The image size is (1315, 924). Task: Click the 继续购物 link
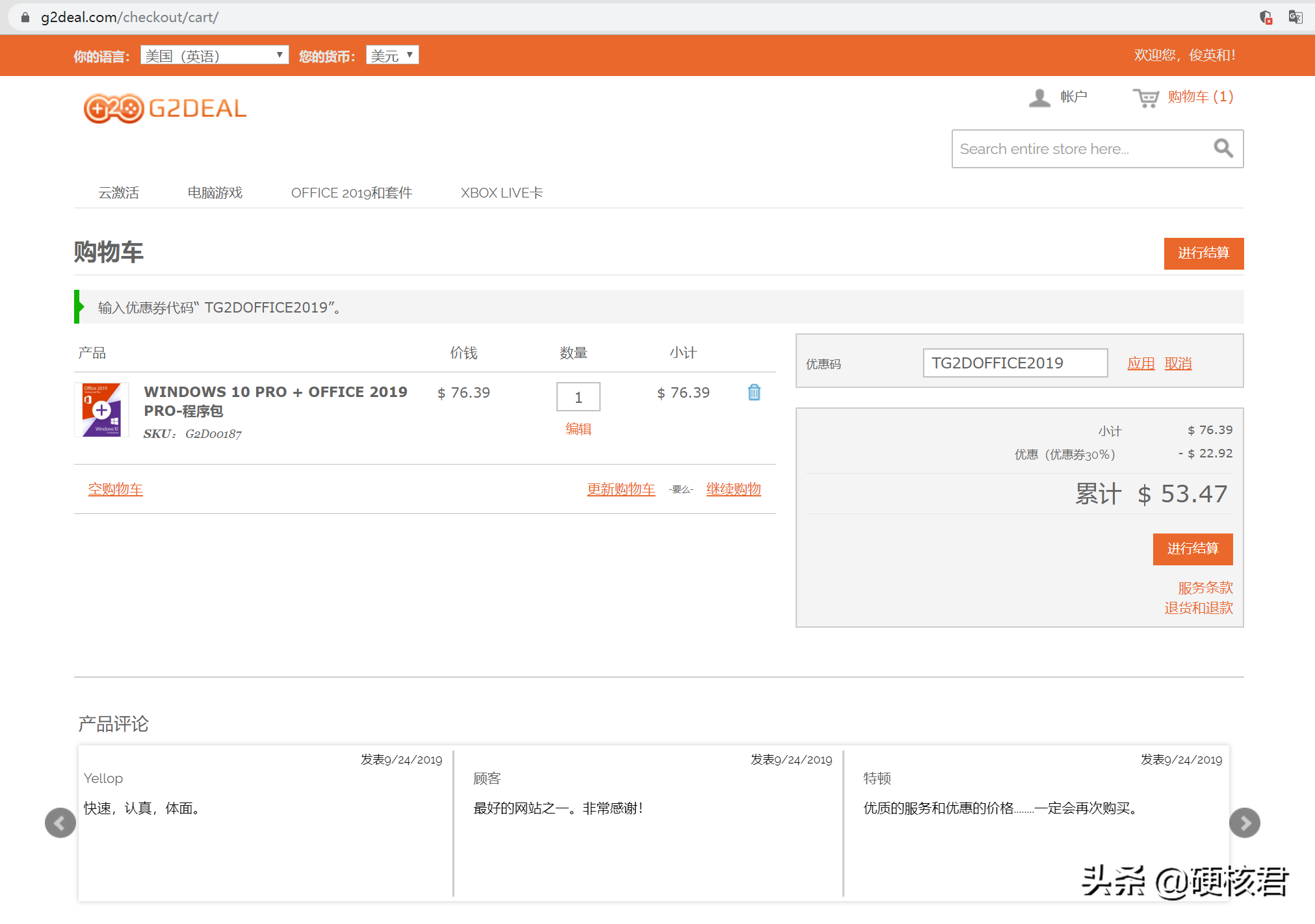coord(733,489)
